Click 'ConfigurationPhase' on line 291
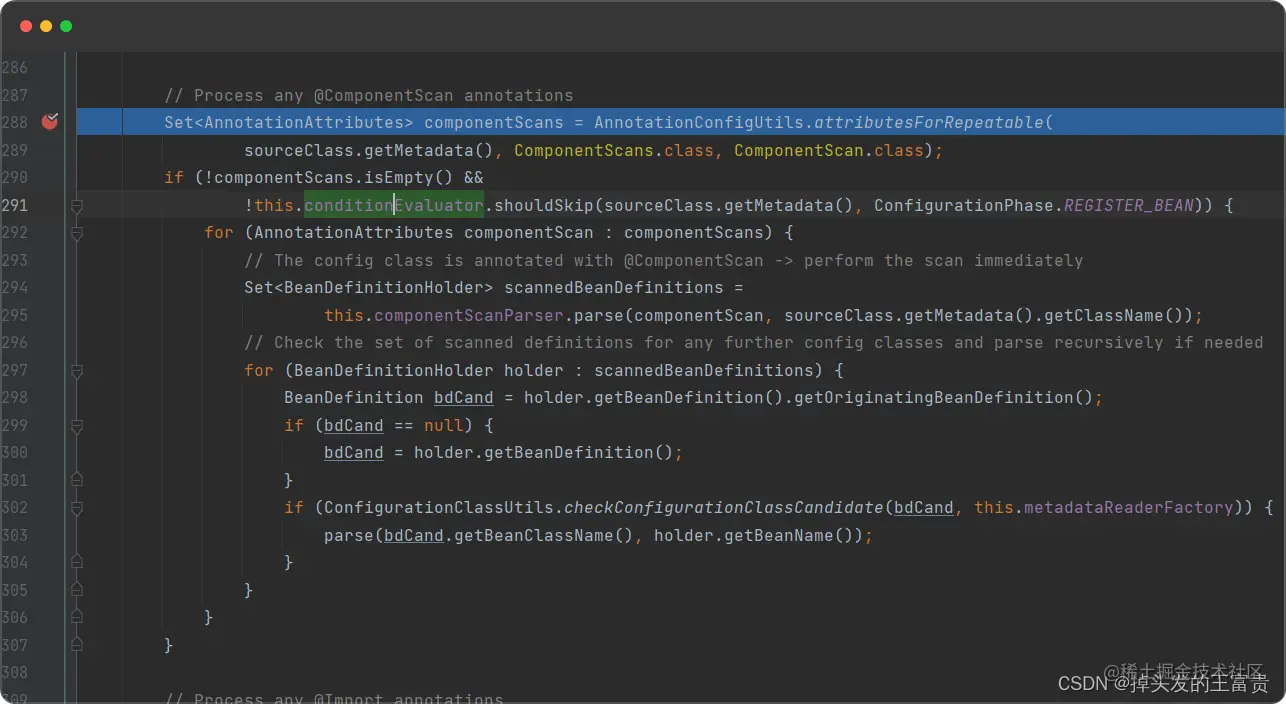Viewport: 1286px width, 704px height. pos(964,206)
